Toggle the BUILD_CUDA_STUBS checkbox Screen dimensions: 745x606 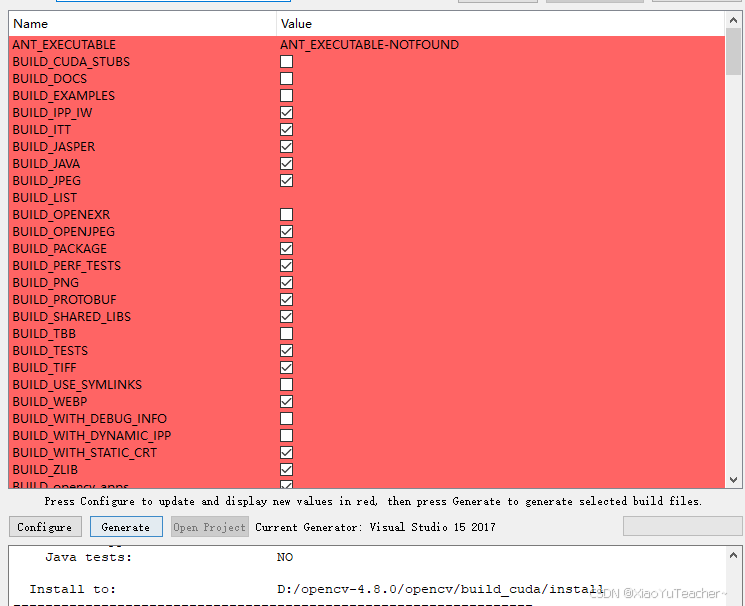pos(287,62)
